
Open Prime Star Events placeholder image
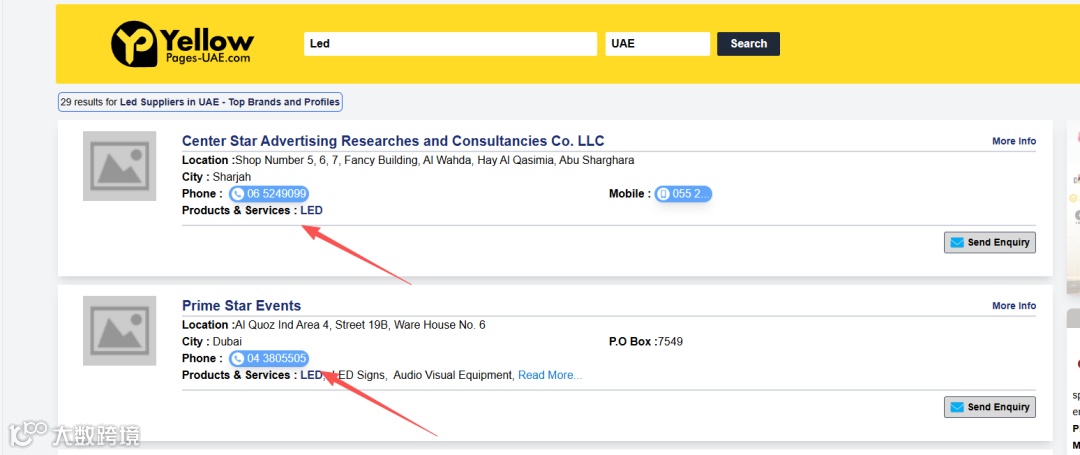(119, 331)
